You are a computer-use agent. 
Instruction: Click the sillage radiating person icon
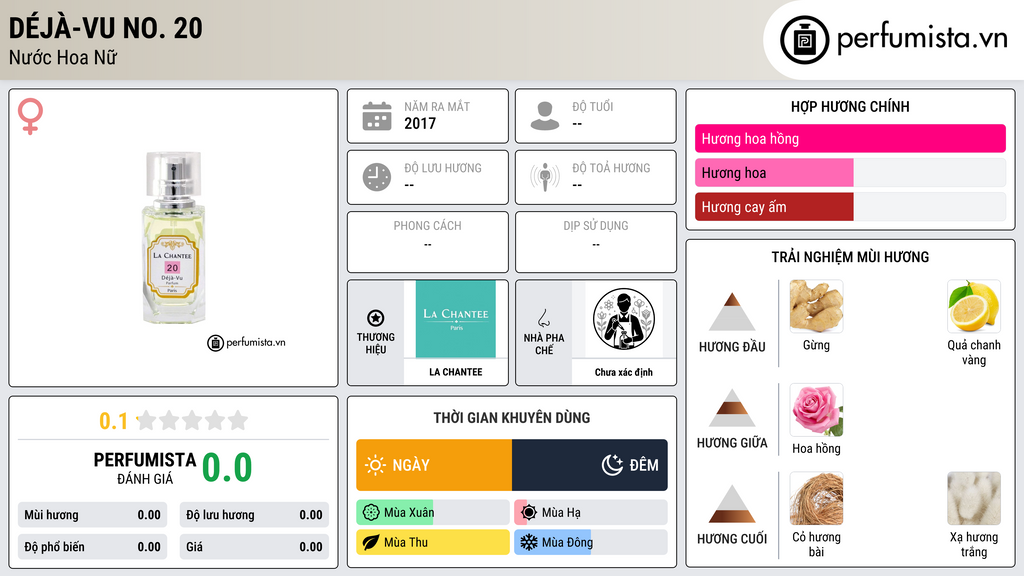tap(545, 177)
